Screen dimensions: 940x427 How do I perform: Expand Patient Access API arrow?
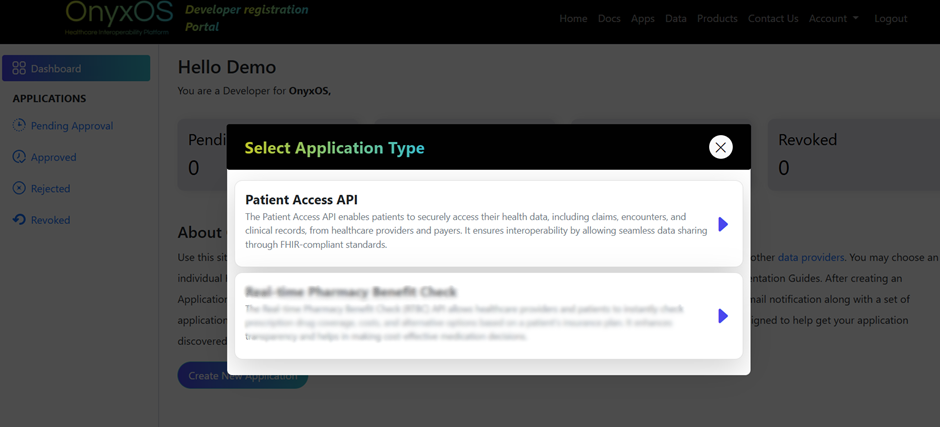723,225
